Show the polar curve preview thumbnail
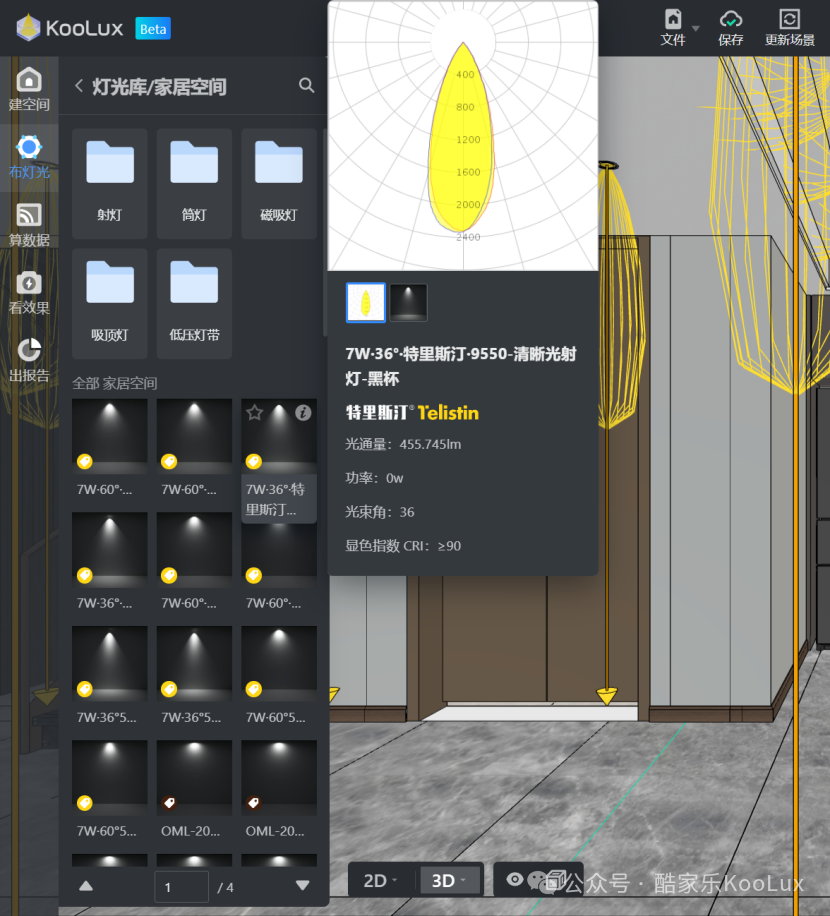830x916 pixels. (x=366, y=303)
